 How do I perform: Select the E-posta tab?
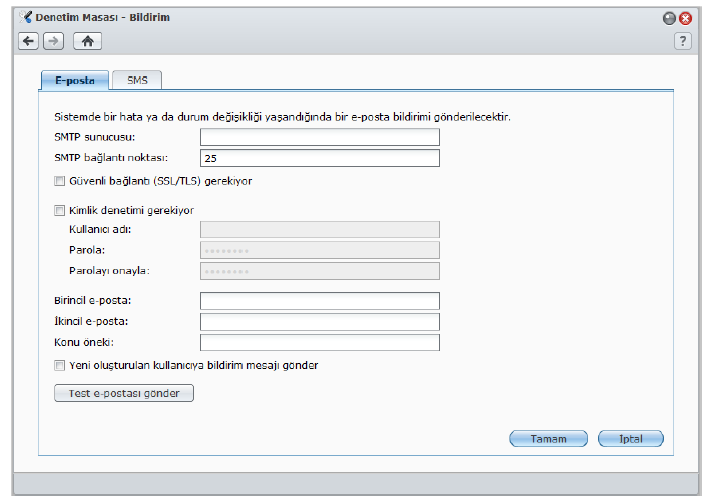[75, 80]
